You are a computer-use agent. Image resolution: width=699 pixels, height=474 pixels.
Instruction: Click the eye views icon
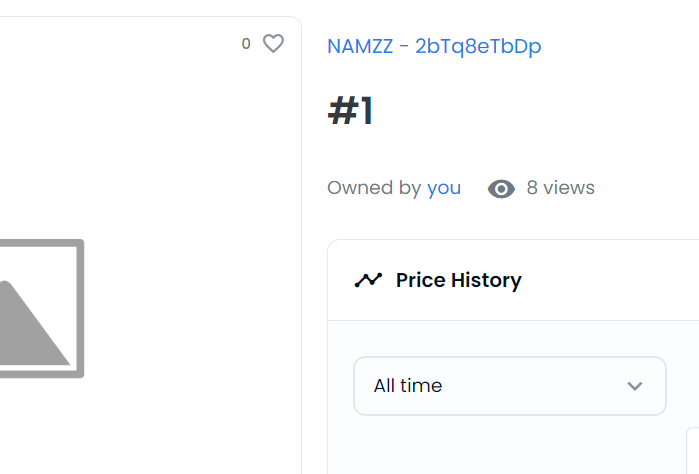click(x=501, y=188)
